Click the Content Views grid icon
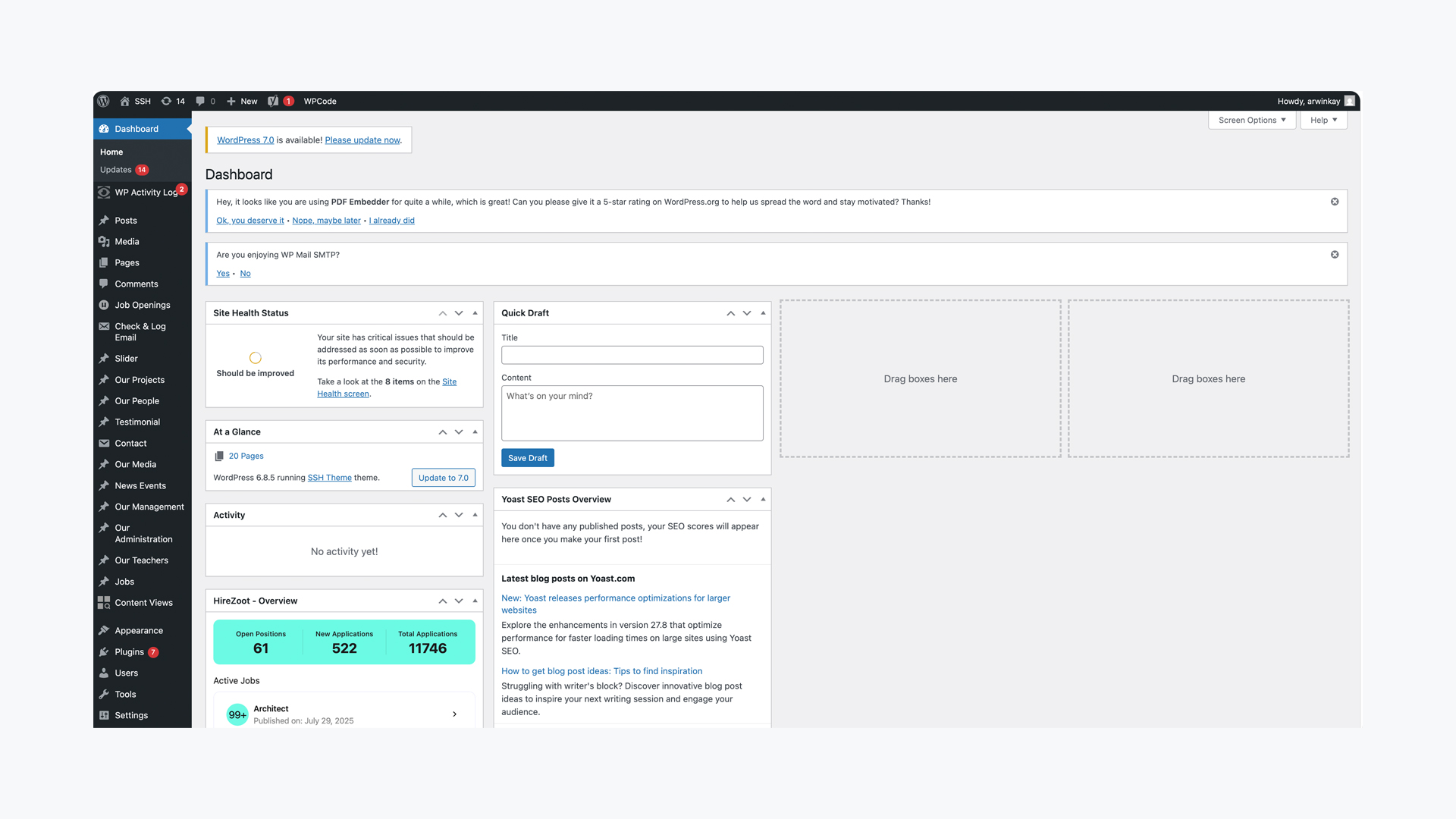 (104, 603)
